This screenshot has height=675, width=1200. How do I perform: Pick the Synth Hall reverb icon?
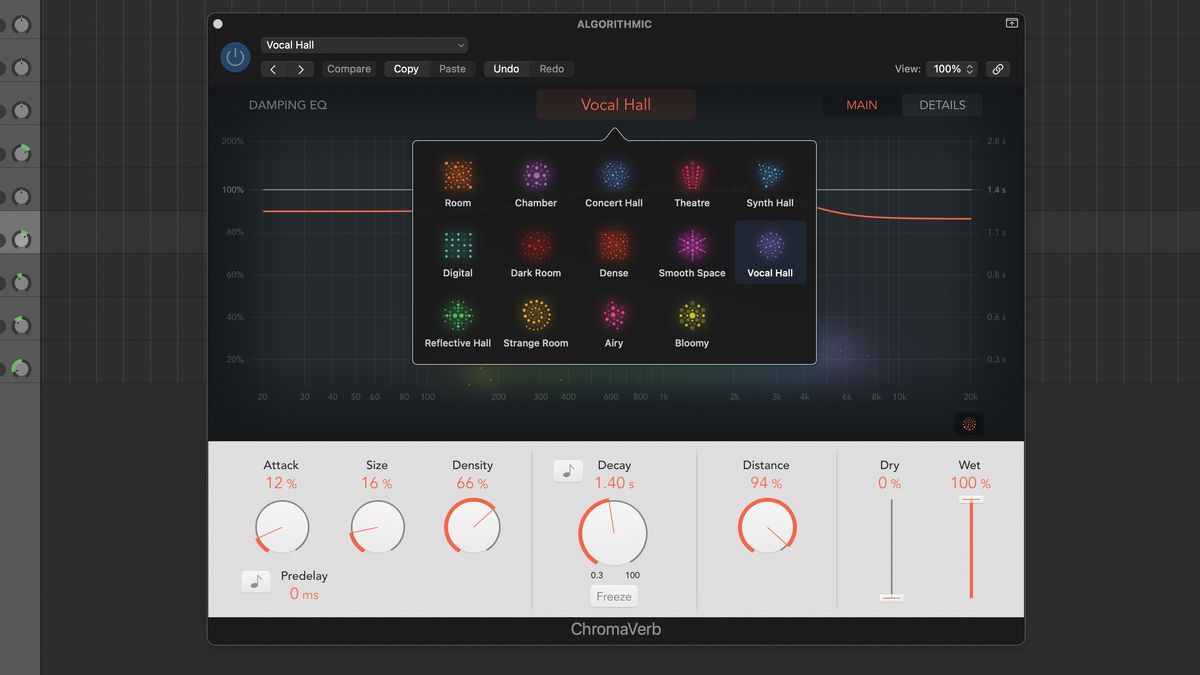coord(769,174)
